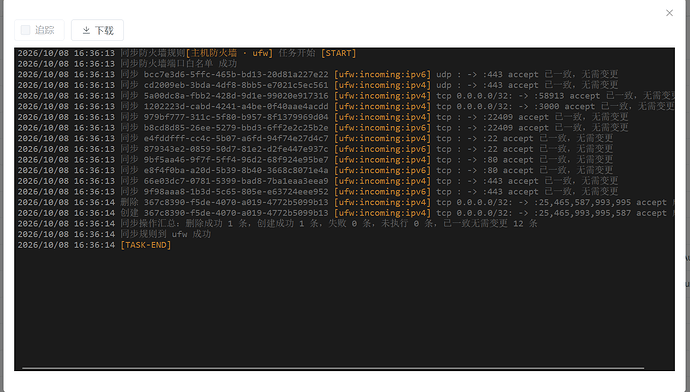Click the horizontal scrollbar of log panel

(x=333, y=368)
